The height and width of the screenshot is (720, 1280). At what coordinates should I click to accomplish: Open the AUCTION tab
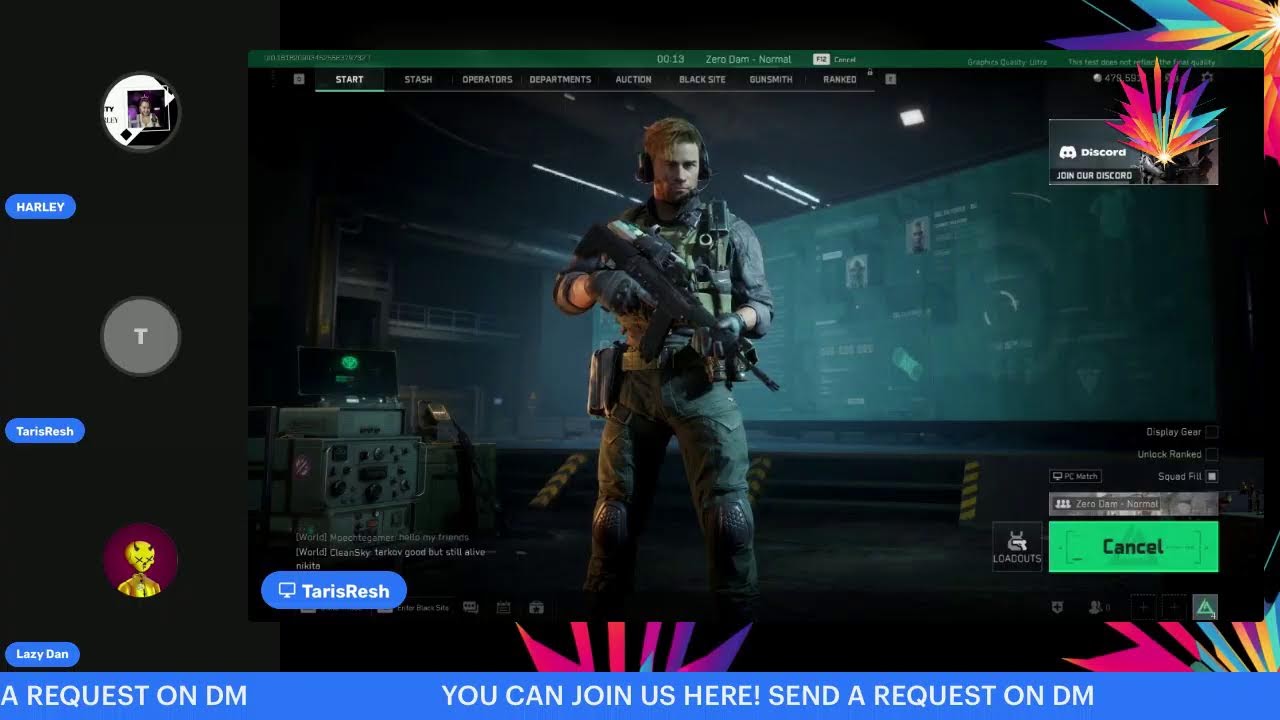tap(633, 79)
